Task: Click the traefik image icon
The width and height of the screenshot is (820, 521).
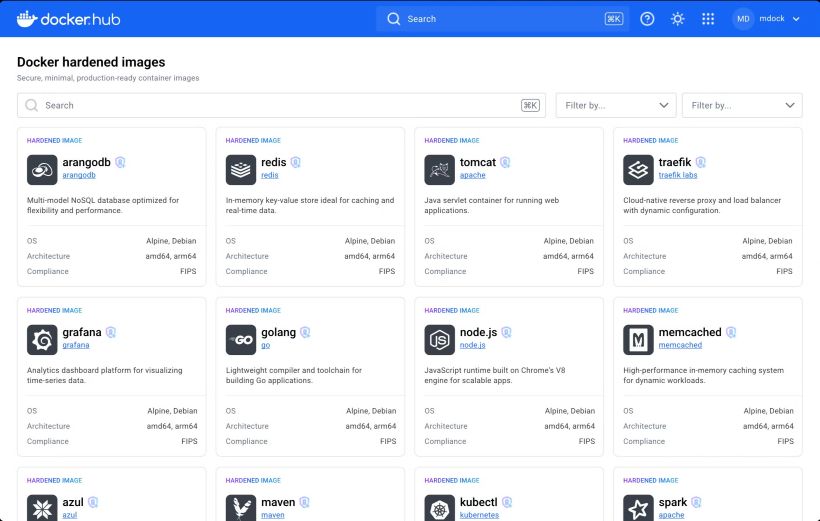Action: pyautogui.click(x=638, y=169)
